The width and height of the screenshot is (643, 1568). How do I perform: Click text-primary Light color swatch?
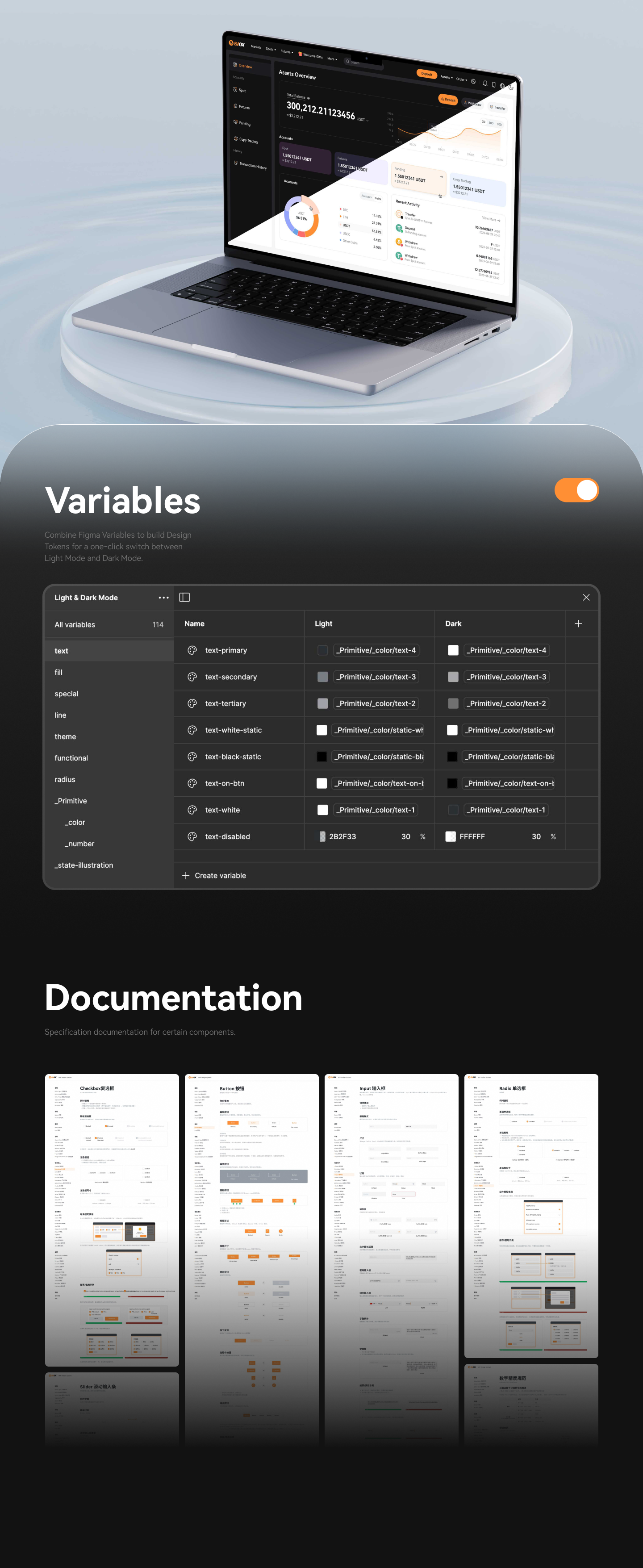tap(322, 650)
